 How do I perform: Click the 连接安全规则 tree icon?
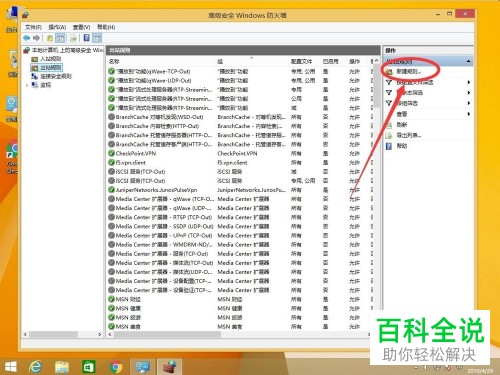pyautogui.click(x=34, y=76)
